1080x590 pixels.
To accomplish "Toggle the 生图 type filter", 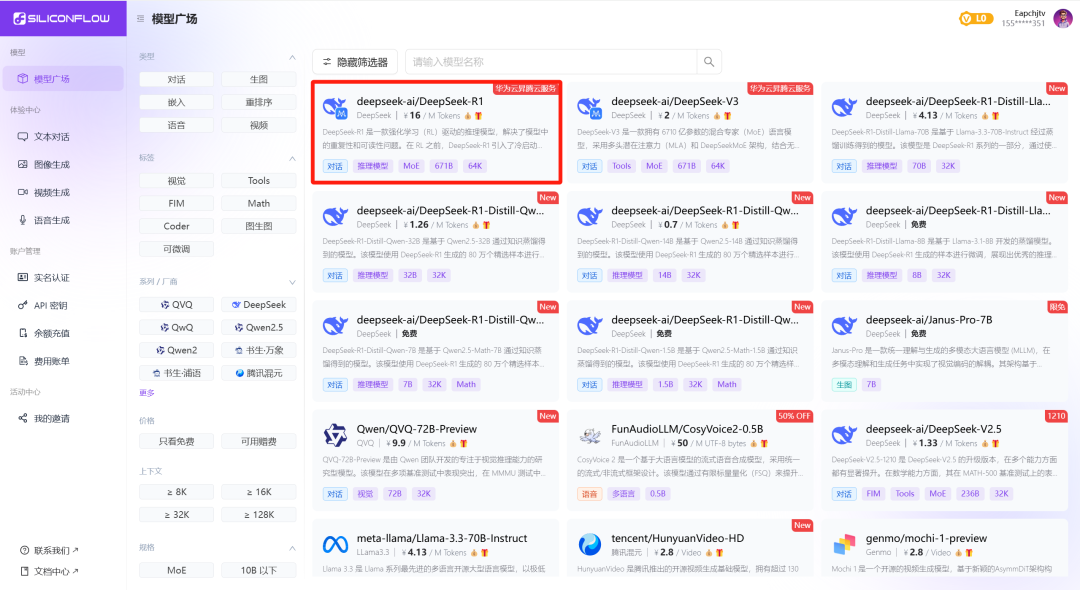I will point(259,79).
